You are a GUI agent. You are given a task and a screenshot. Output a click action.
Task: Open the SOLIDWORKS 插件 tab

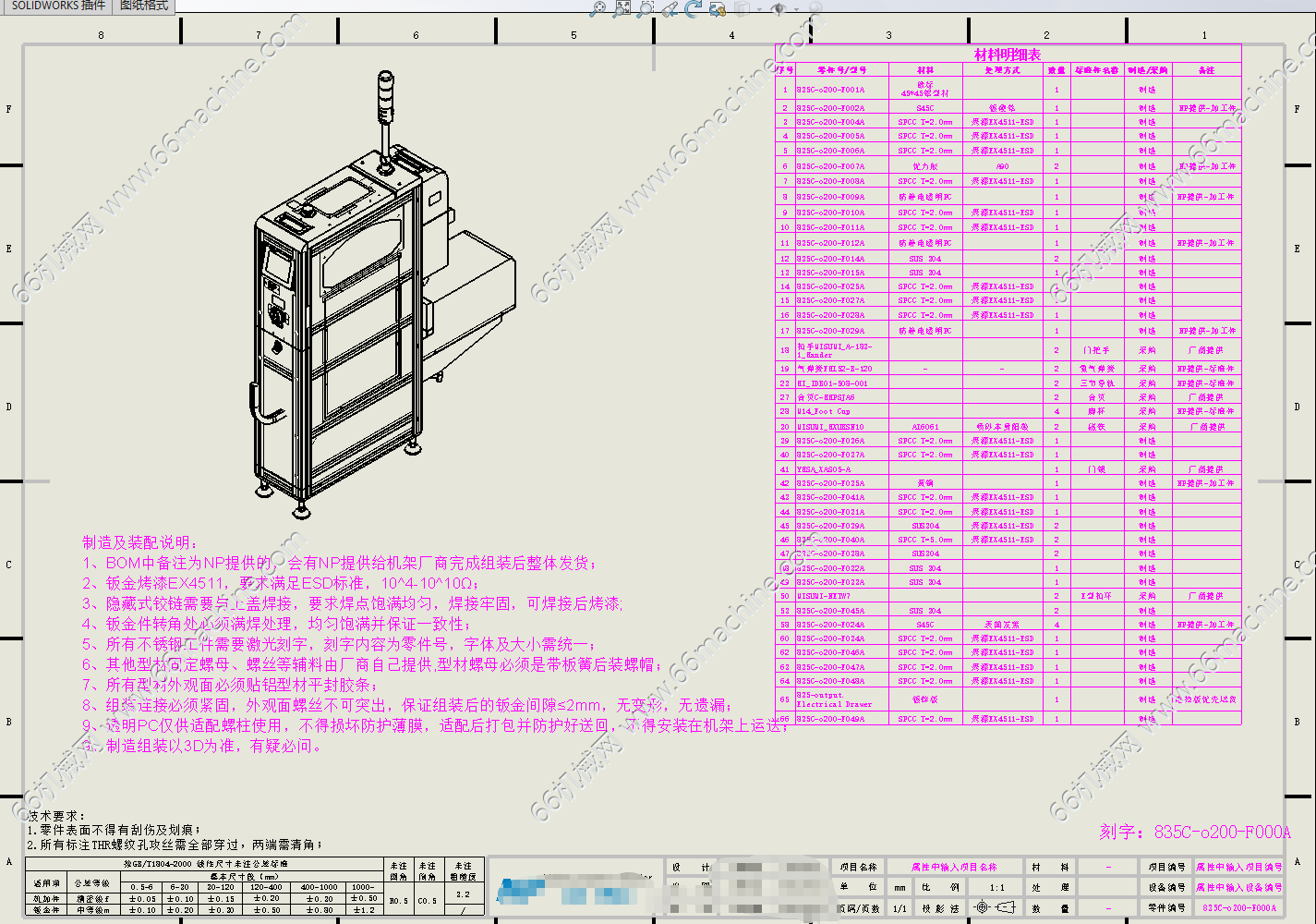click(57, 6)
